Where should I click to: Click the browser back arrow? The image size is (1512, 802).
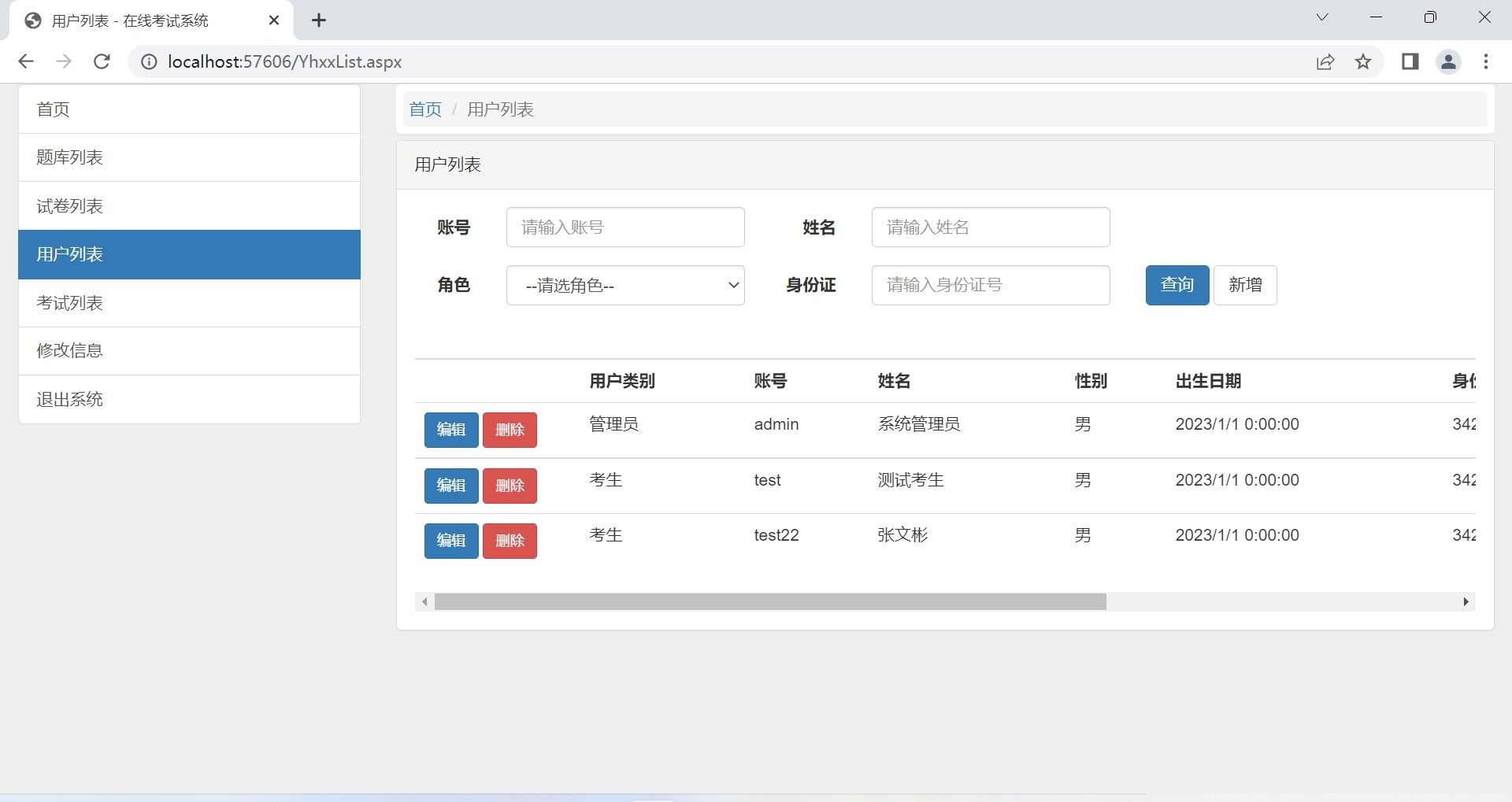(26, 61)
